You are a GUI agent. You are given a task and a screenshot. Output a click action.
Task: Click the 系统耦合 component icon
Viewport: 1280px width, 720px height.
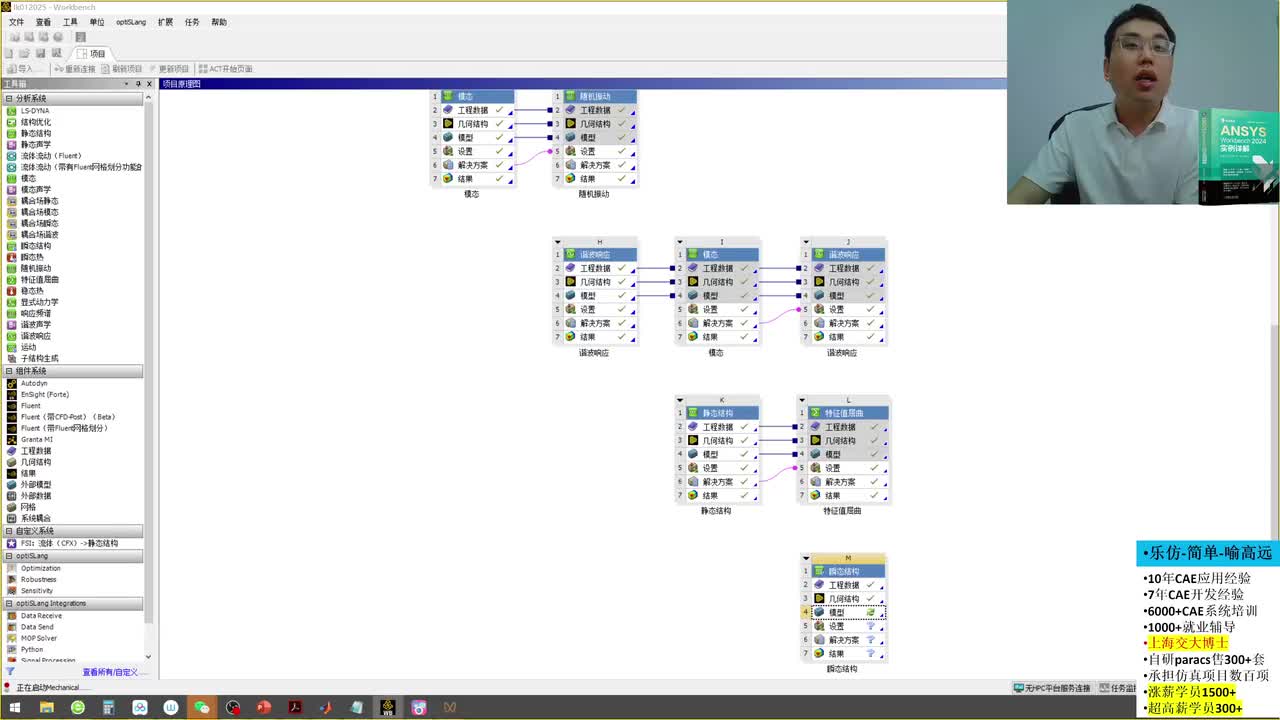click(x=12, y=518)
